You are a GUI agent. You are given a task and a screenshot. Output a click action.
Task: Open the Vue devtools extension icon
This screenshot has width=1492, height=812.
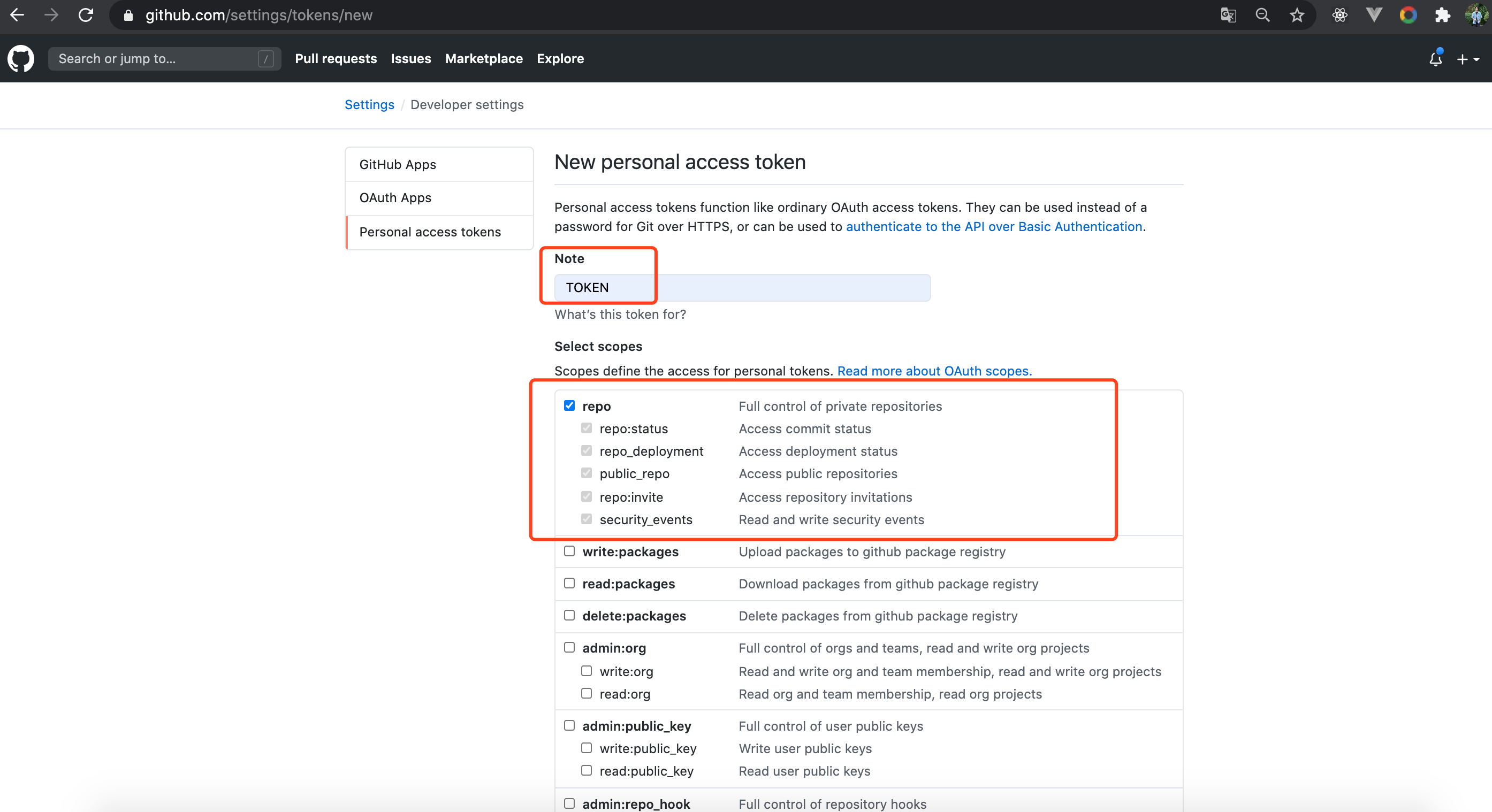[1374, 15]
